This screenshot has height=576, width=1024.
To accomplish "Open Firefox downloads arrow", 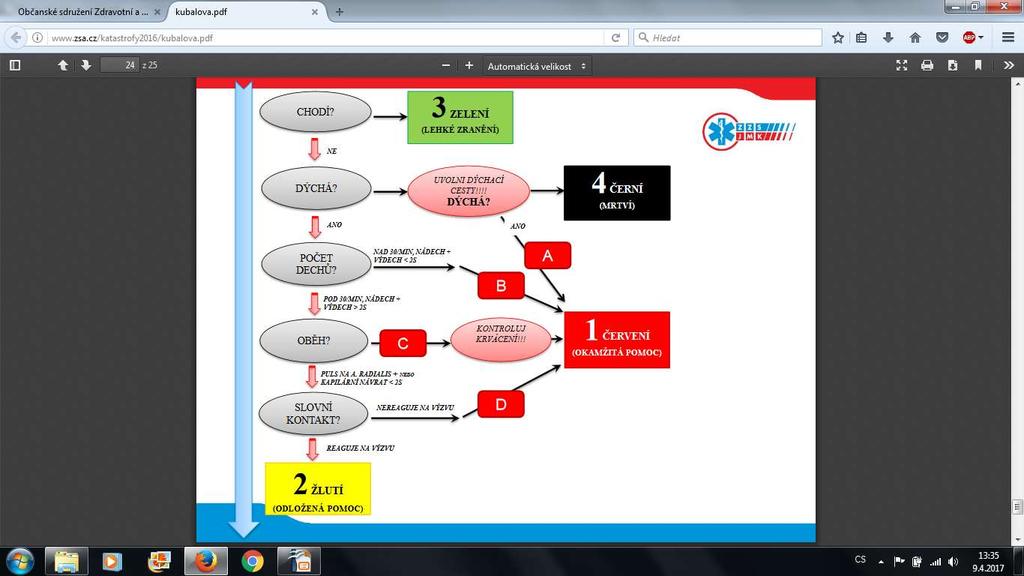I will tap(888, 38).
